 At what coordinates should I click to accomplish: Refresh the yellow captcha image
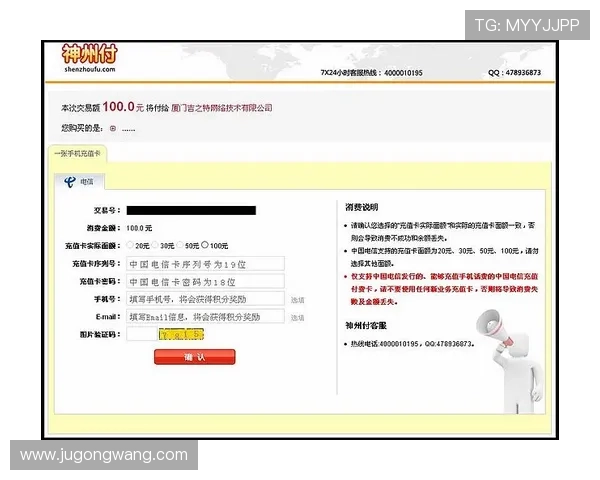pos(181,335)
